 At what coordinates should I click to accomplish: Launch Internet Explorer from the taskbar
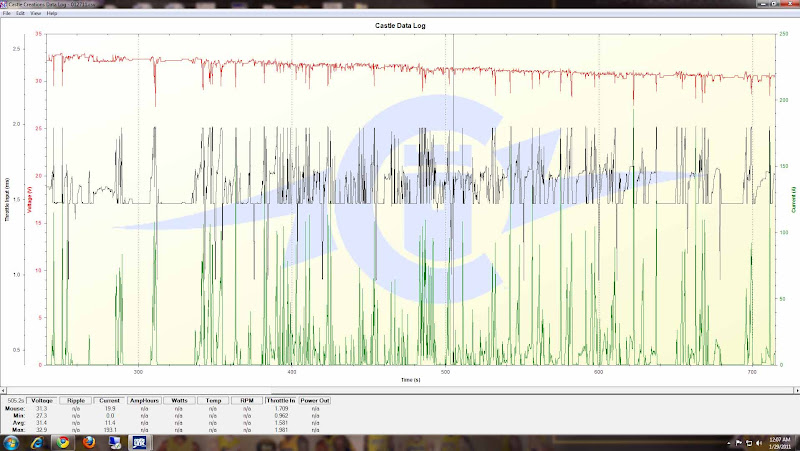36,441
